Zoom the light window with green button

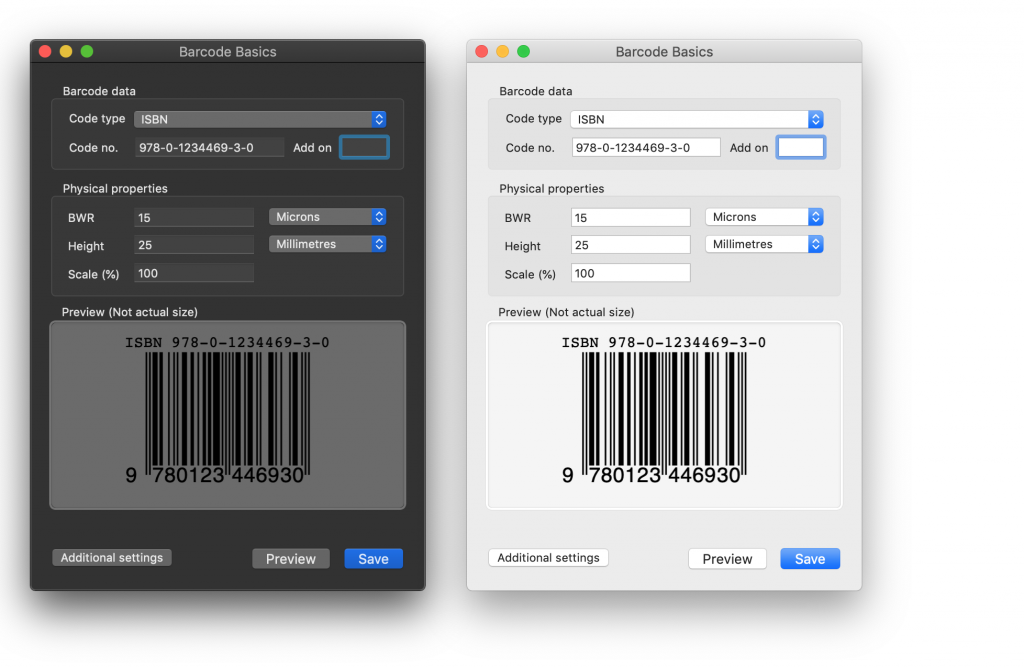click(x=524, y=52)
